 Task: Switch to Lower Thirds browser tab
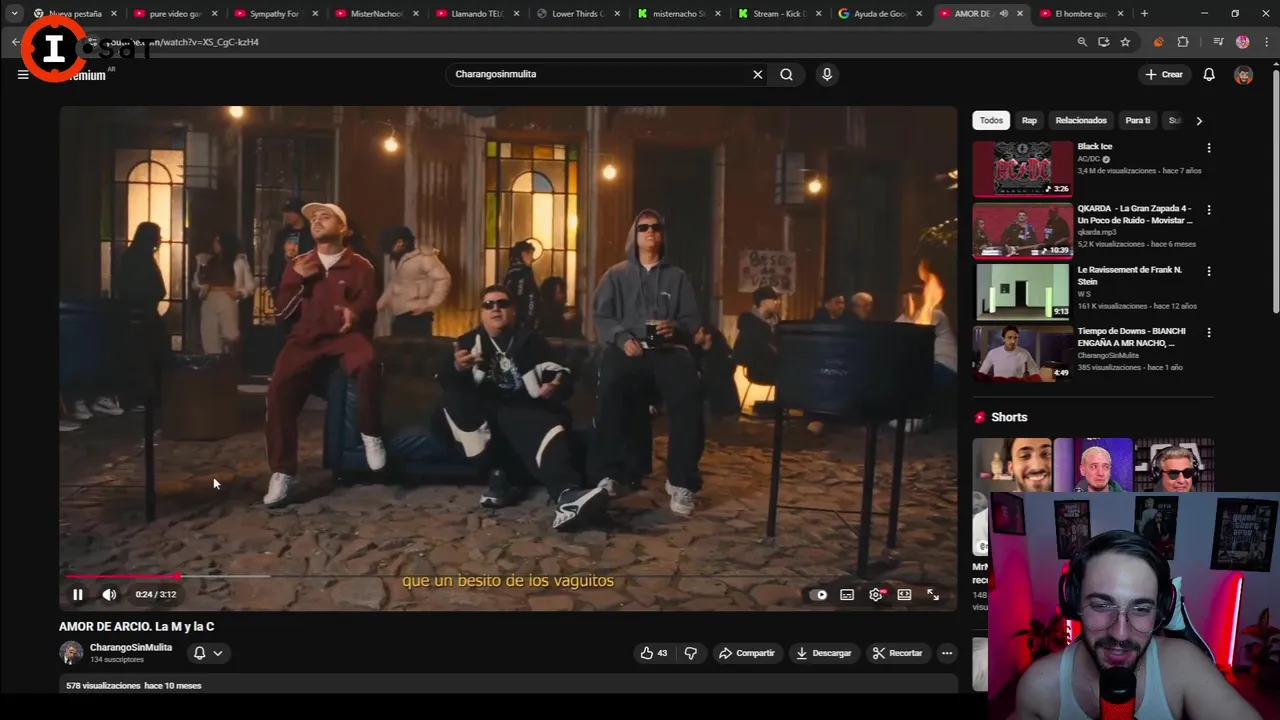click(x=575, y=14)
